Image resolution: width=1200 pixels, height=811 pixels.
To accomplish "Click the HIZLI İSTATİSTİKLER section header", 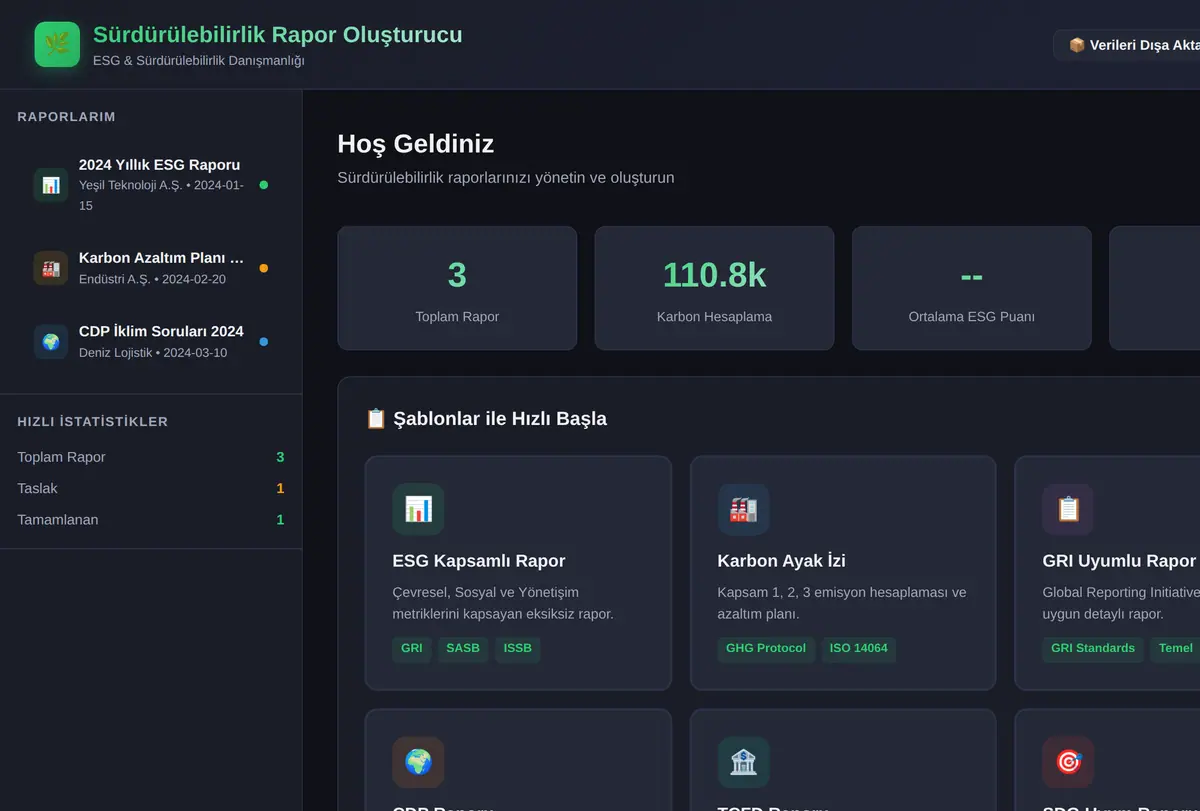I will (x=93, y=422).
